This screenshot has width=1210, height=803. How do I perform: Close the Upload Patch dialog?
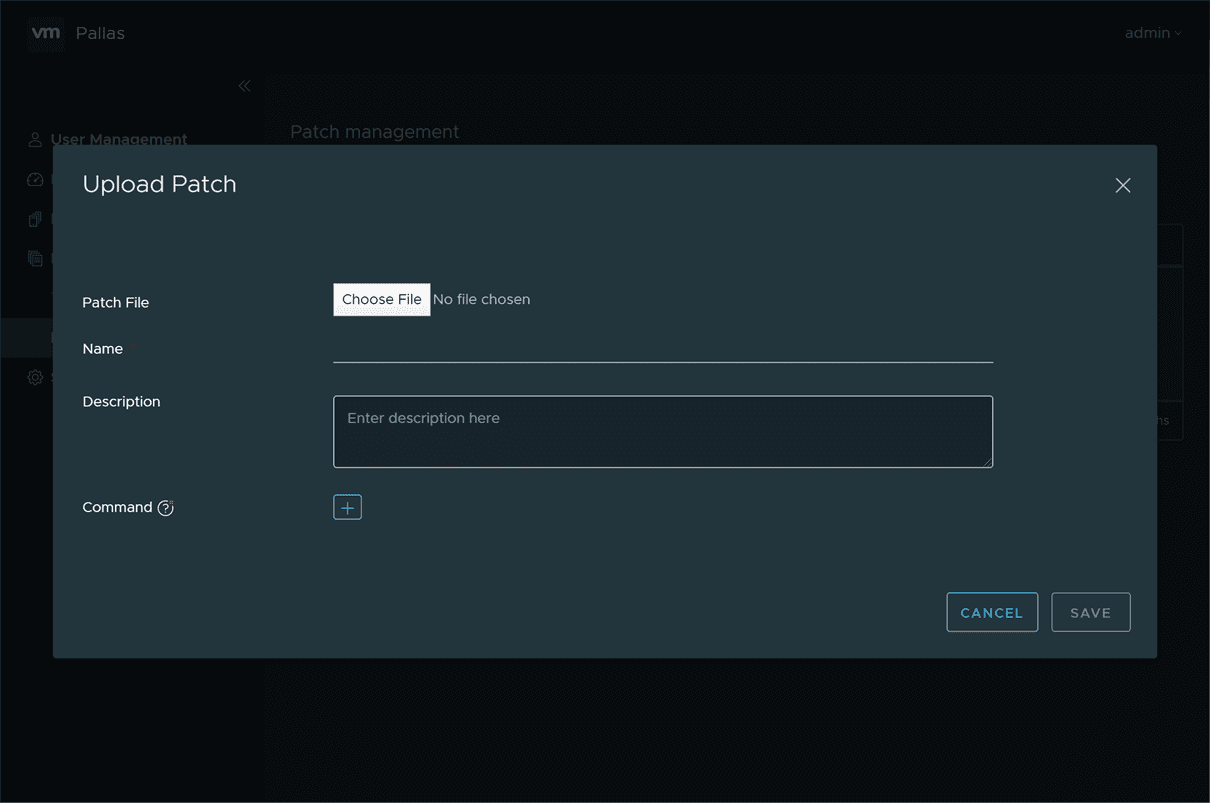1123,185
